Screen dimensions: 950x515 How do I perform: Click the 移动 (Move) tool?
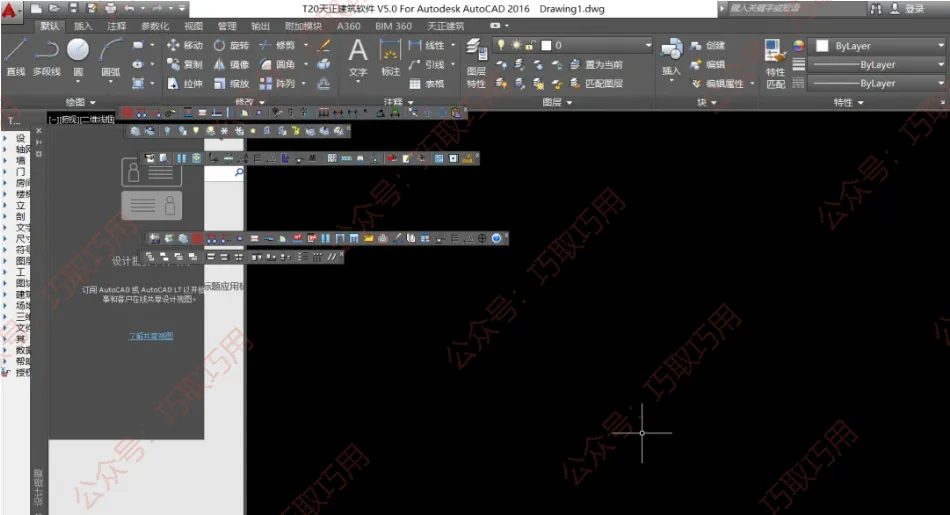pyautogui.click(x=185, y=45)
